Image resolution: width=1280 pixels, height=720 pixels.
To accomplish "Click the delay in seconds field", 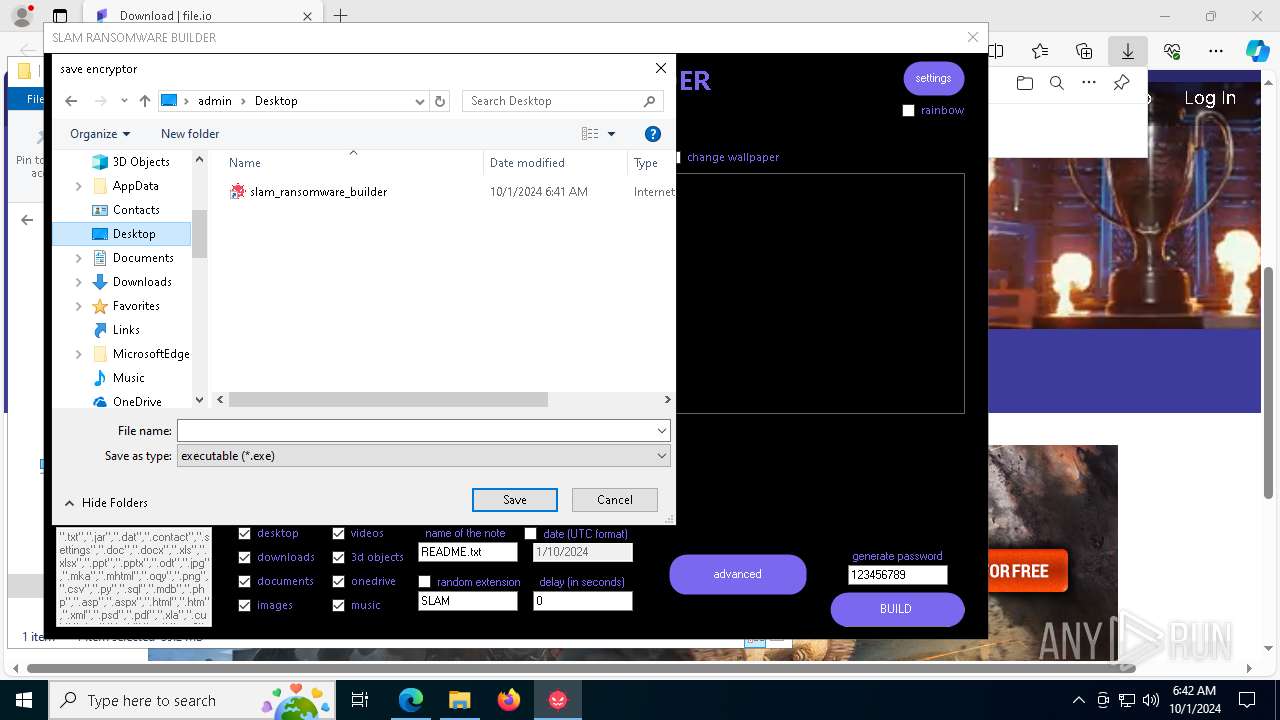I will [583, 601].
